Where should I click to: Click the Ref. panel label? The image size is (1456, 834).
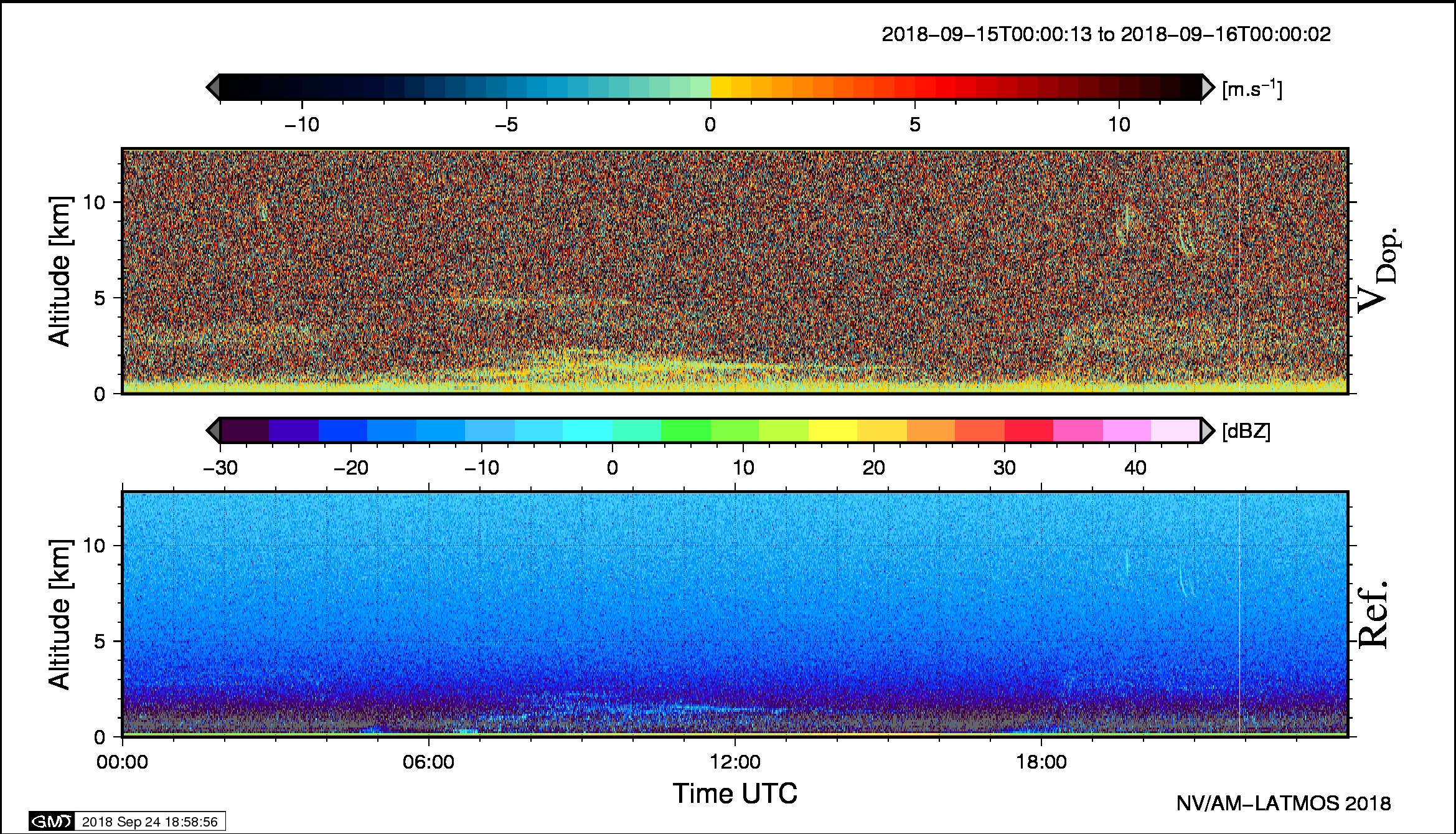point(1373,615)
